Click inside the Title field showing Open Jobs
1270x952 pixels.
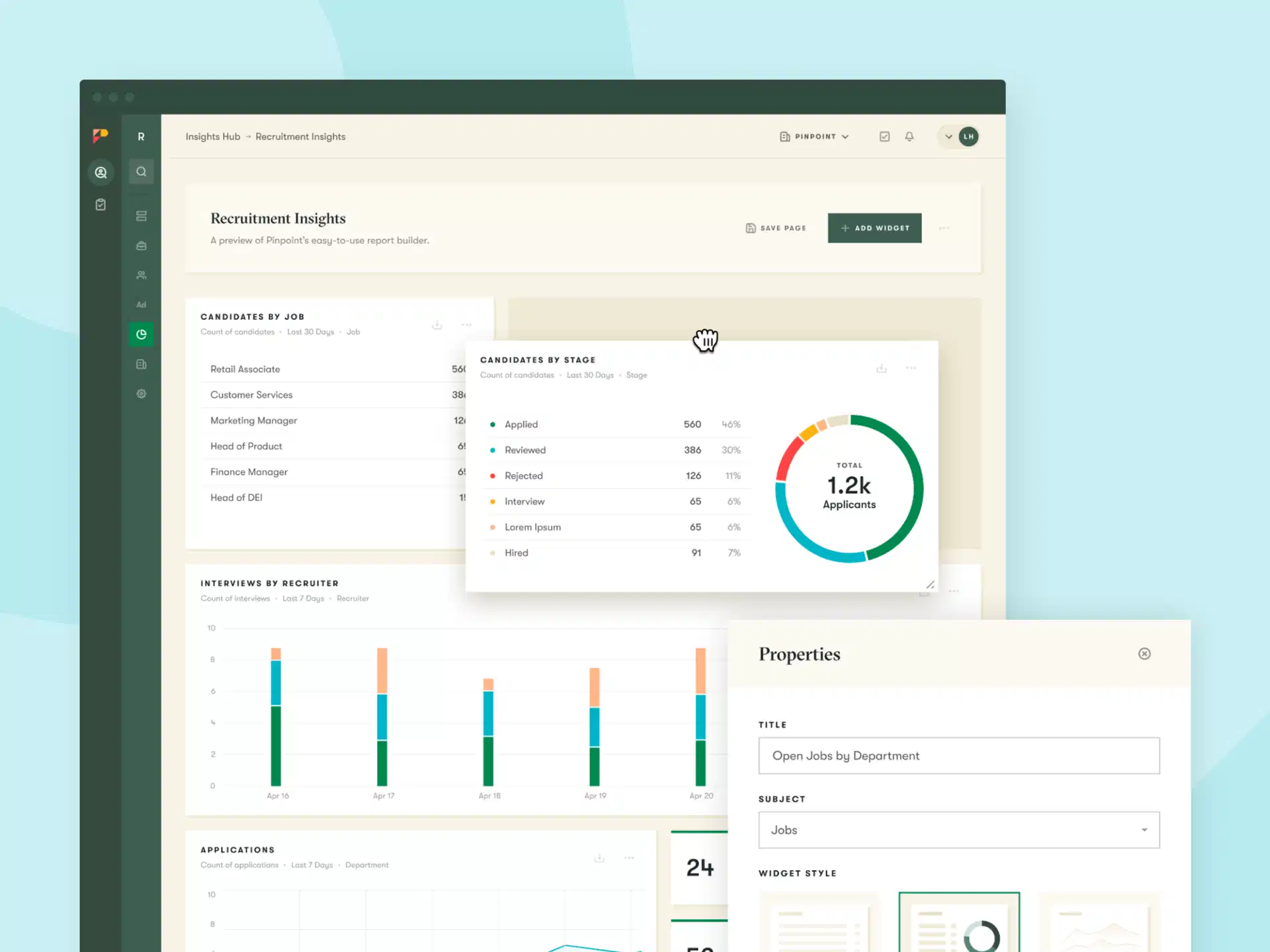coord(958,756)
